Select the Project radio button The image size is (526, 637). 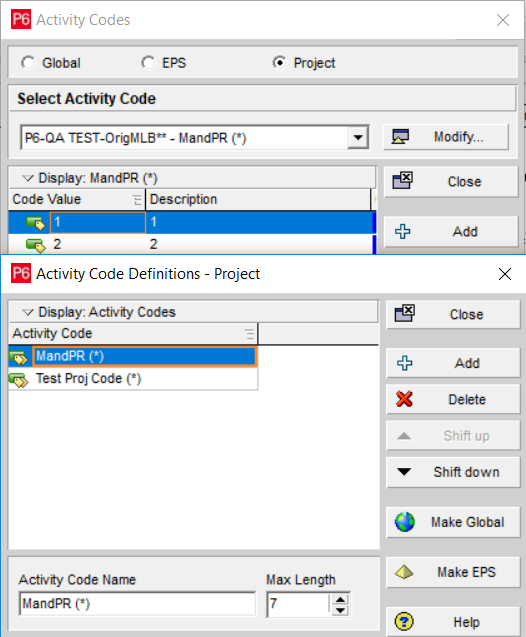click(279, 63)
